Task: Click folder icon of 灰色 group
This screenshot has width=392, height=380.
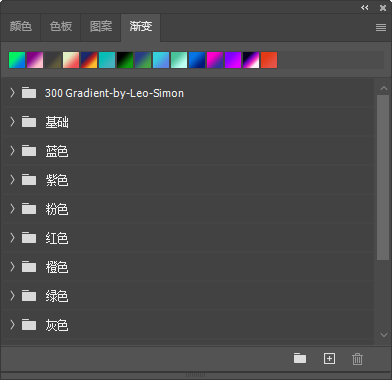Action: pyautogui.click(x=29, y=325)
